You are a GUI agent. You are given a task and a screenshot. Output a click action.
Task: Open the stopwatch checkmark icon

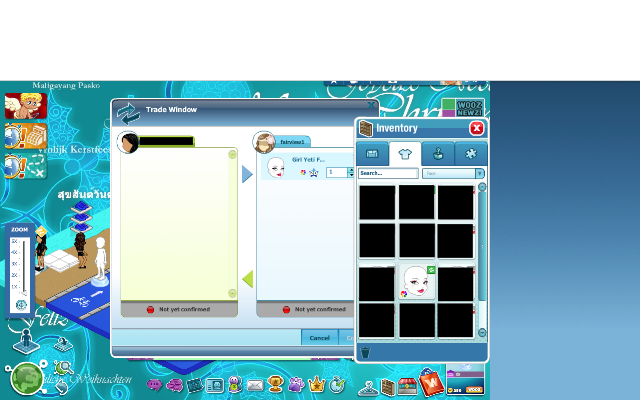[x=337, y=384]
